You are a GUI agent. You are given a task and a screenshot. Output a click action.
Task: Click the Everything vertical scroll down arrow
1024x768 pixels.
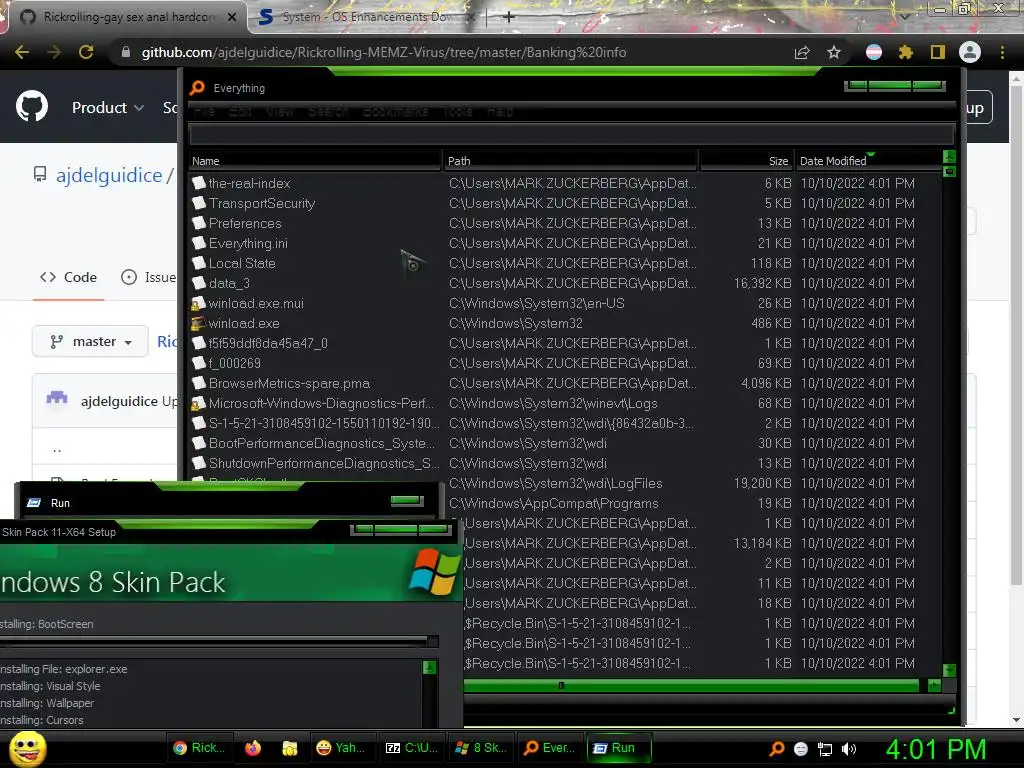[x=949, y=671]
